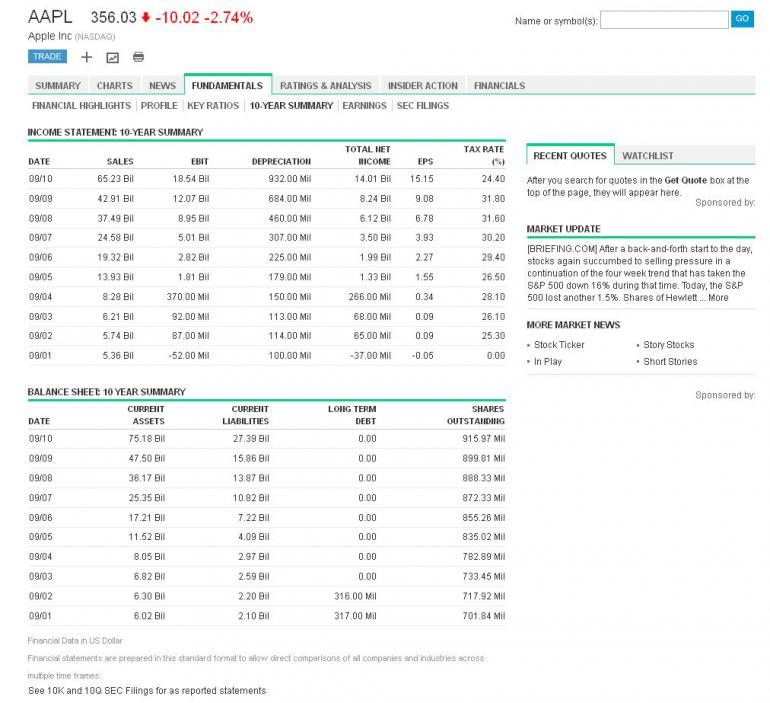The width and height of the screenshot is (770, 703).
Task: Click the LONG TERM DEBT column header
Action: tap(352, 415)
